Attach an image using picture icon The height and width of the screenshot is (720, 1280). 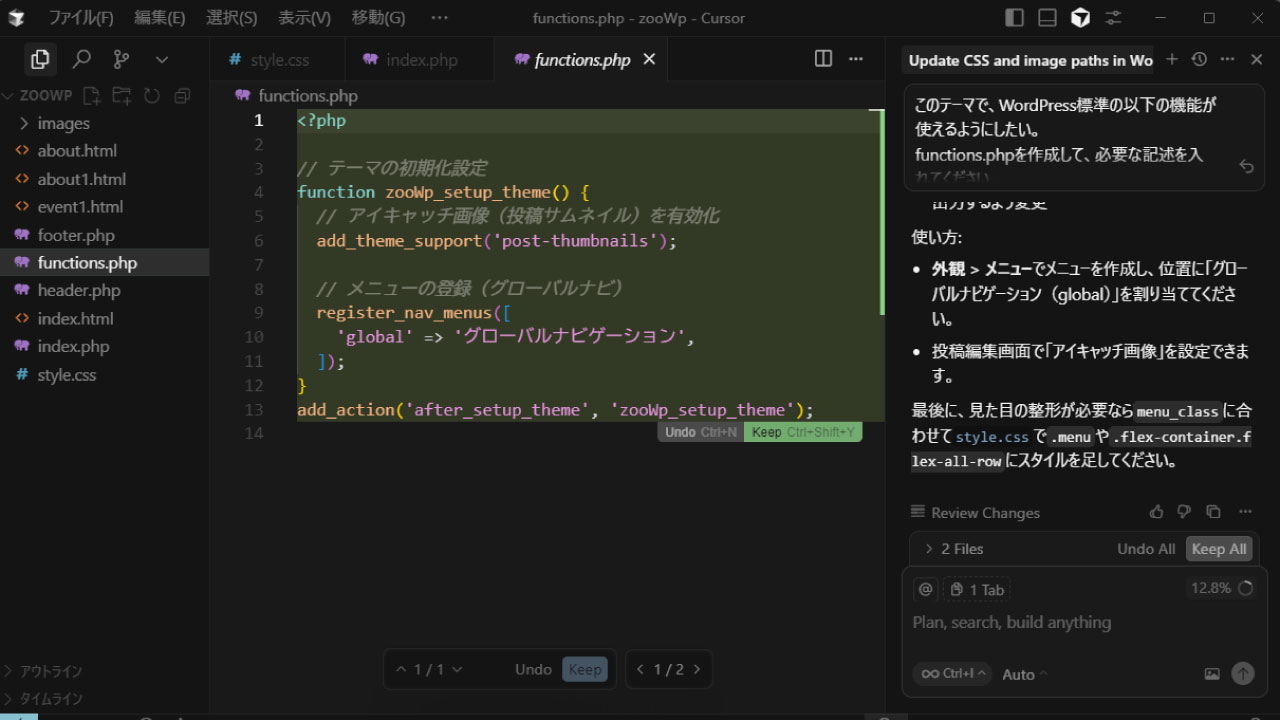point(1212,674)
